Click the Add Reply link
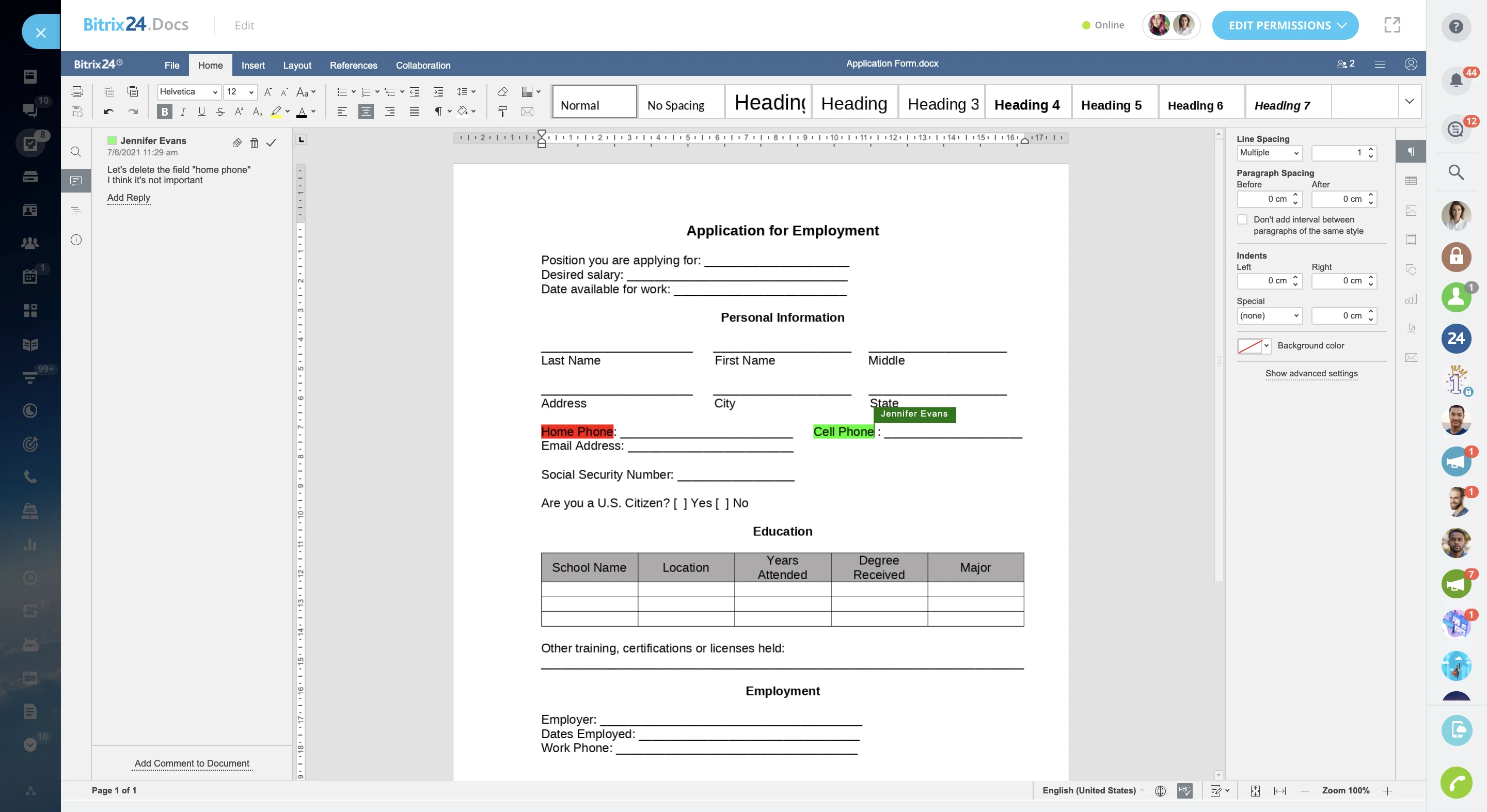Viewport: 1487px width, 812px height. coord(128,198)
